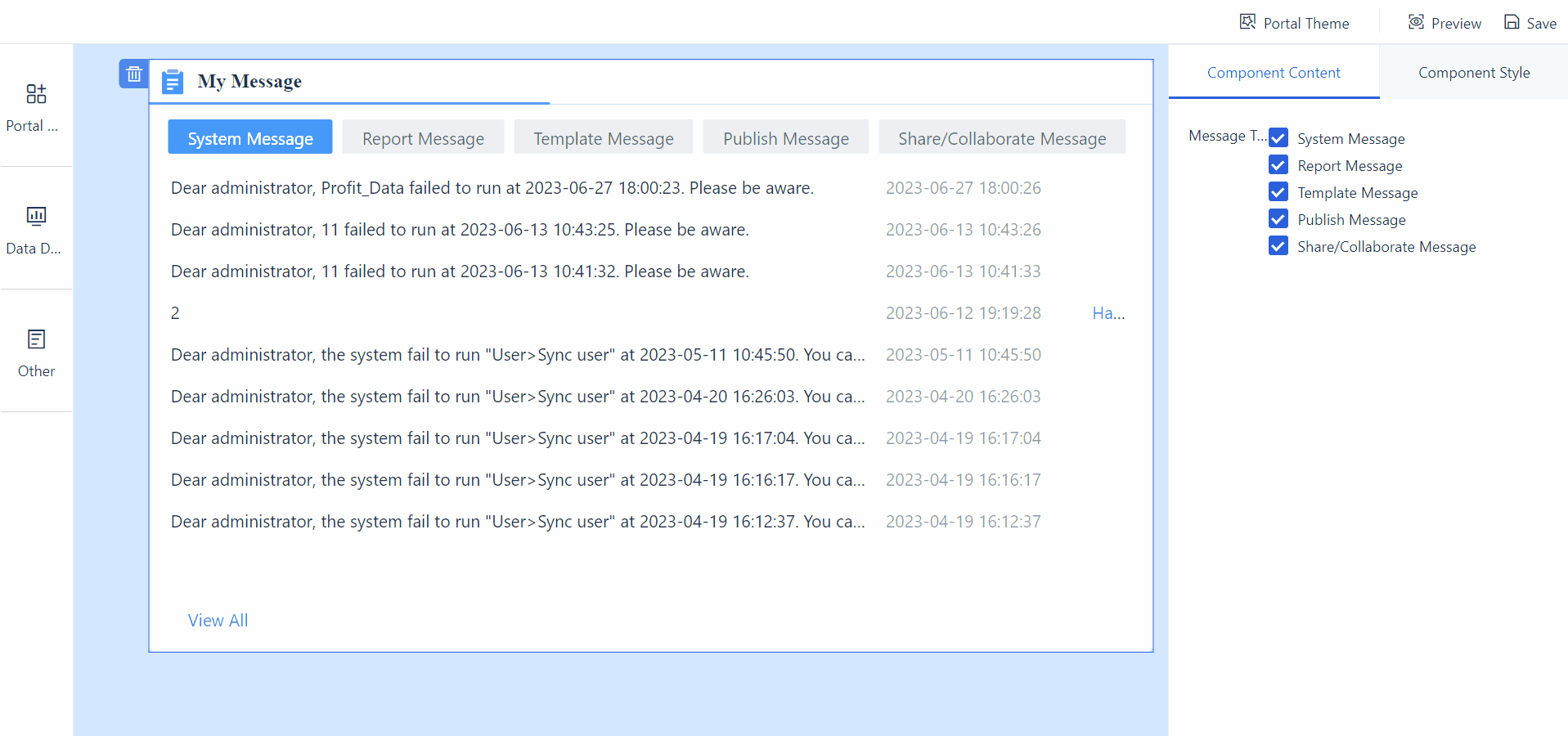
Task: Open the Share/Collaborate Message tab
Action: pos(1002,137)
